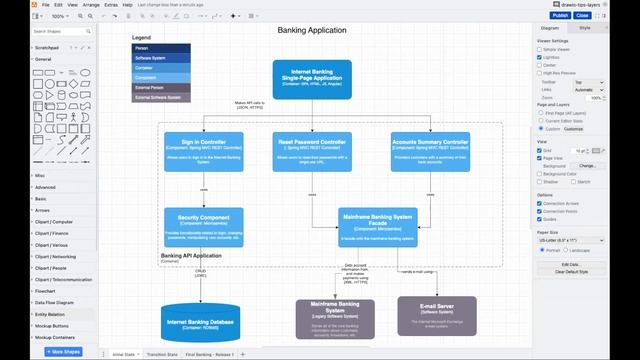The width and height of the screenshot is (640, 360).
Task: Open the Links dropdown set to Automatic
Action: click(589, 90)
